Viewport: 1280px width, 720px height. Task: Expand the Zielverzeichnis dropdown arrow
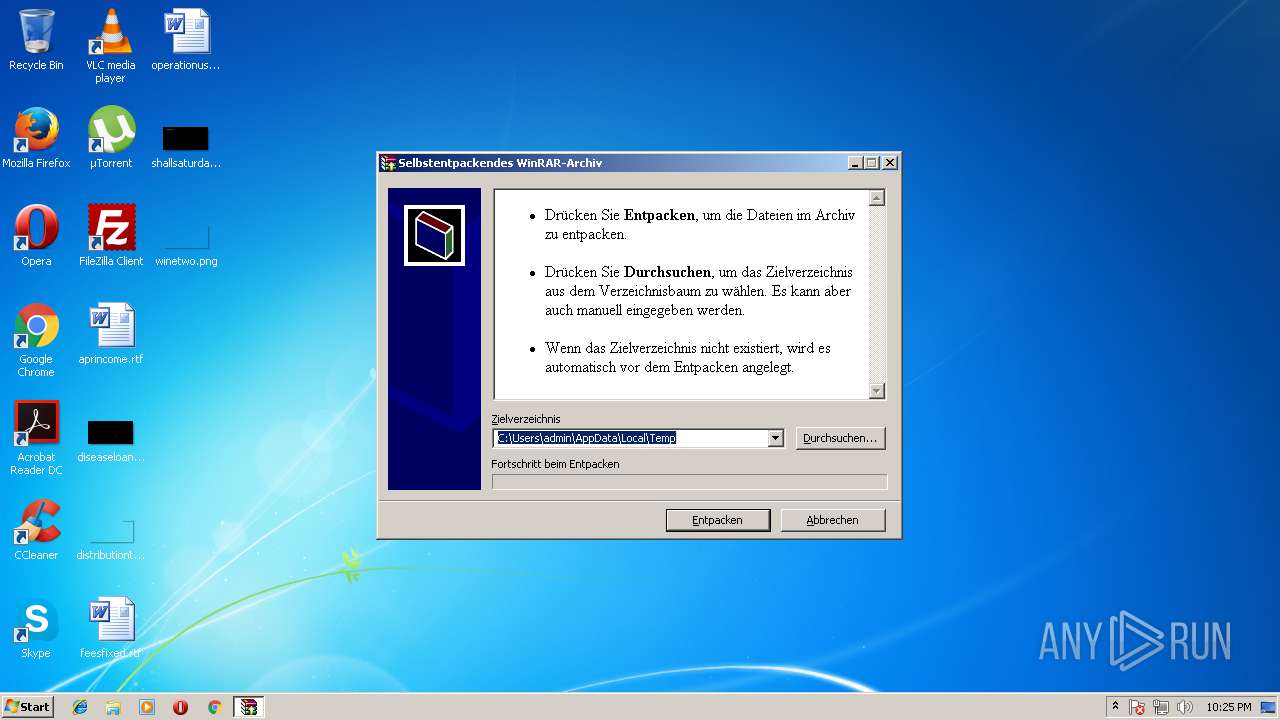point(775,438)
